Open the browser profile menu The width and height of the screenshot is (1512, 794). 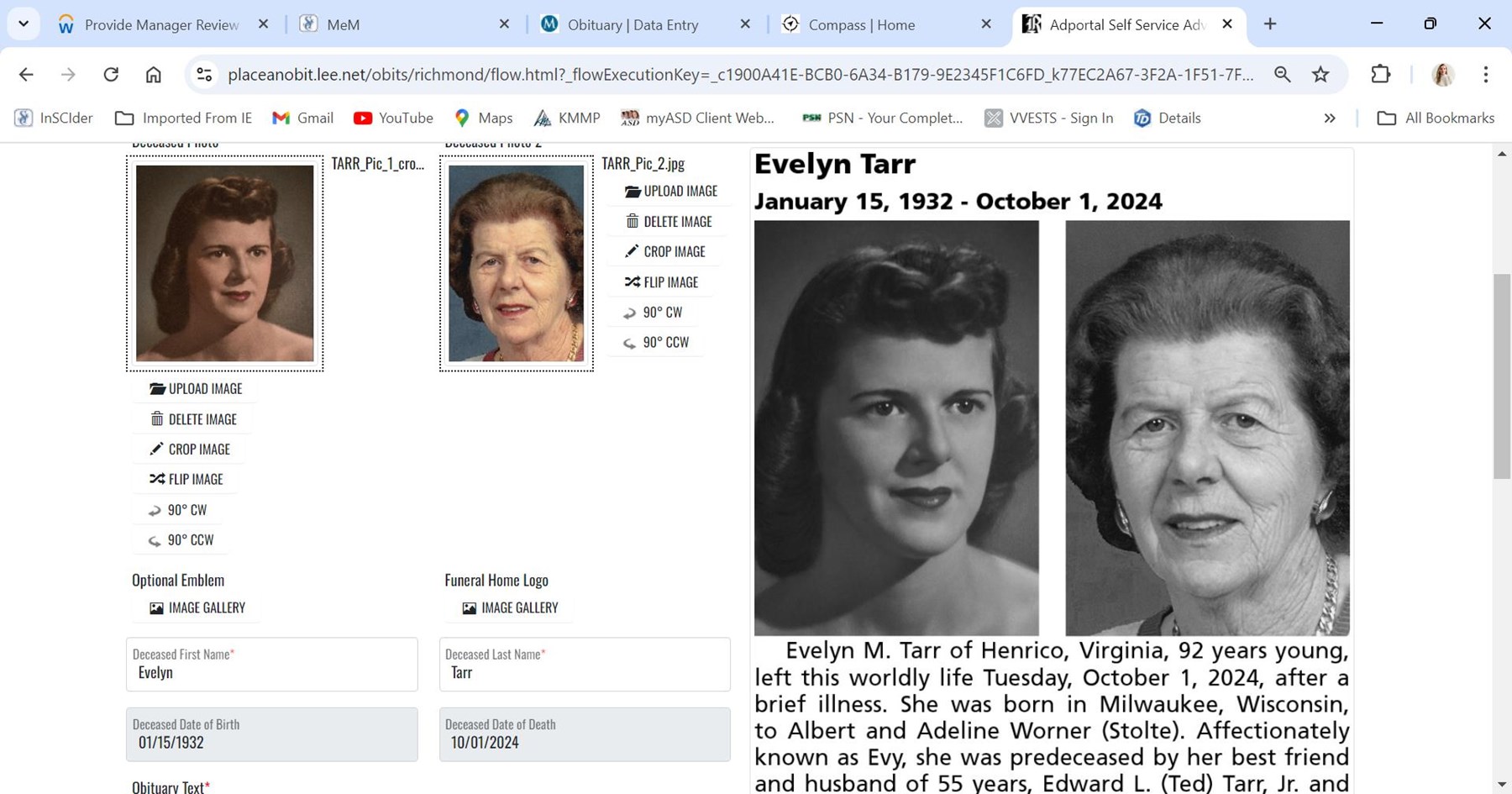1442,75
